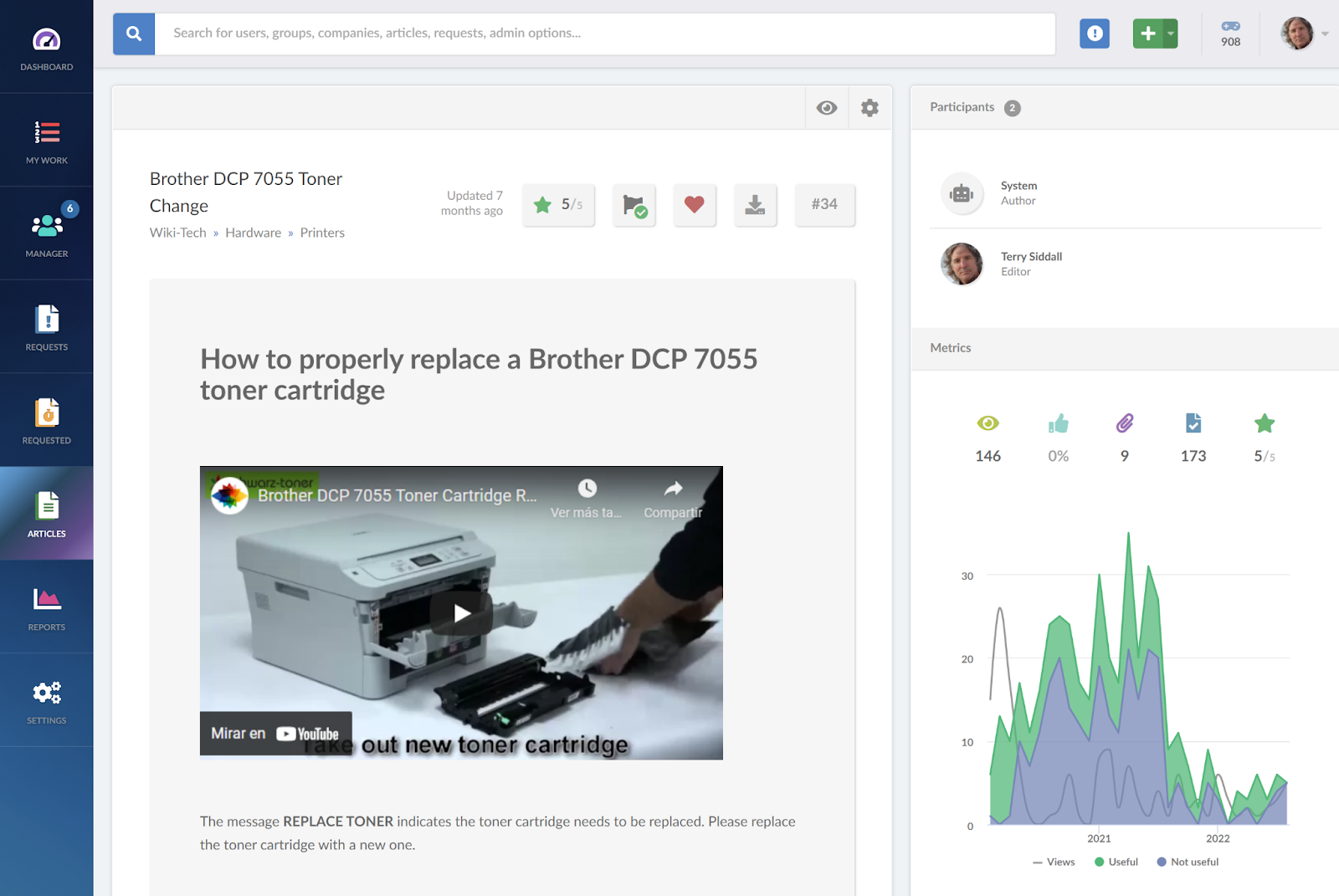Open the user profile dropdown arrow
The width and height of the screenshot is (1339, 896).
(x=1325, y=33)
